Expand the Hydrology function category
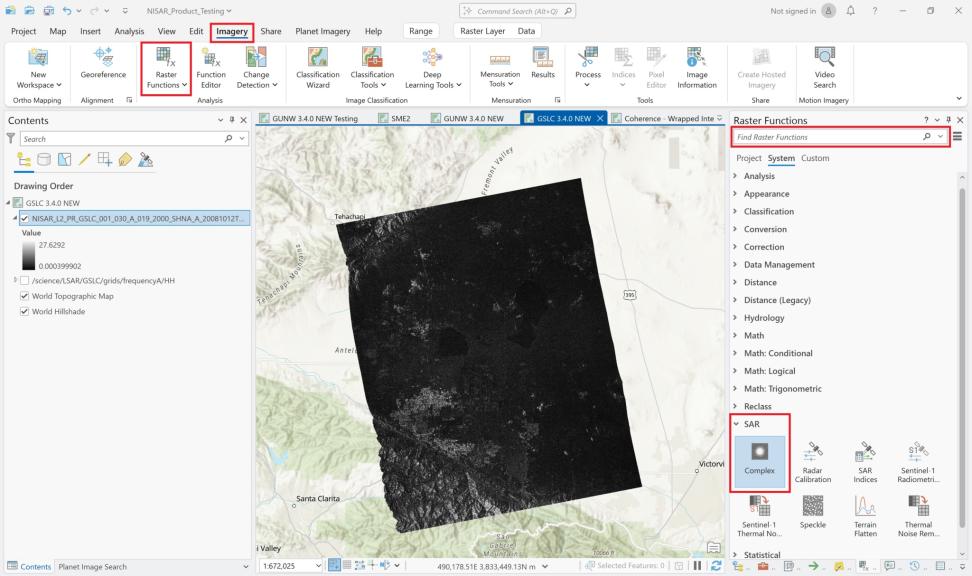Viewport: 972px width, 576px height. [x=736, y=317]
